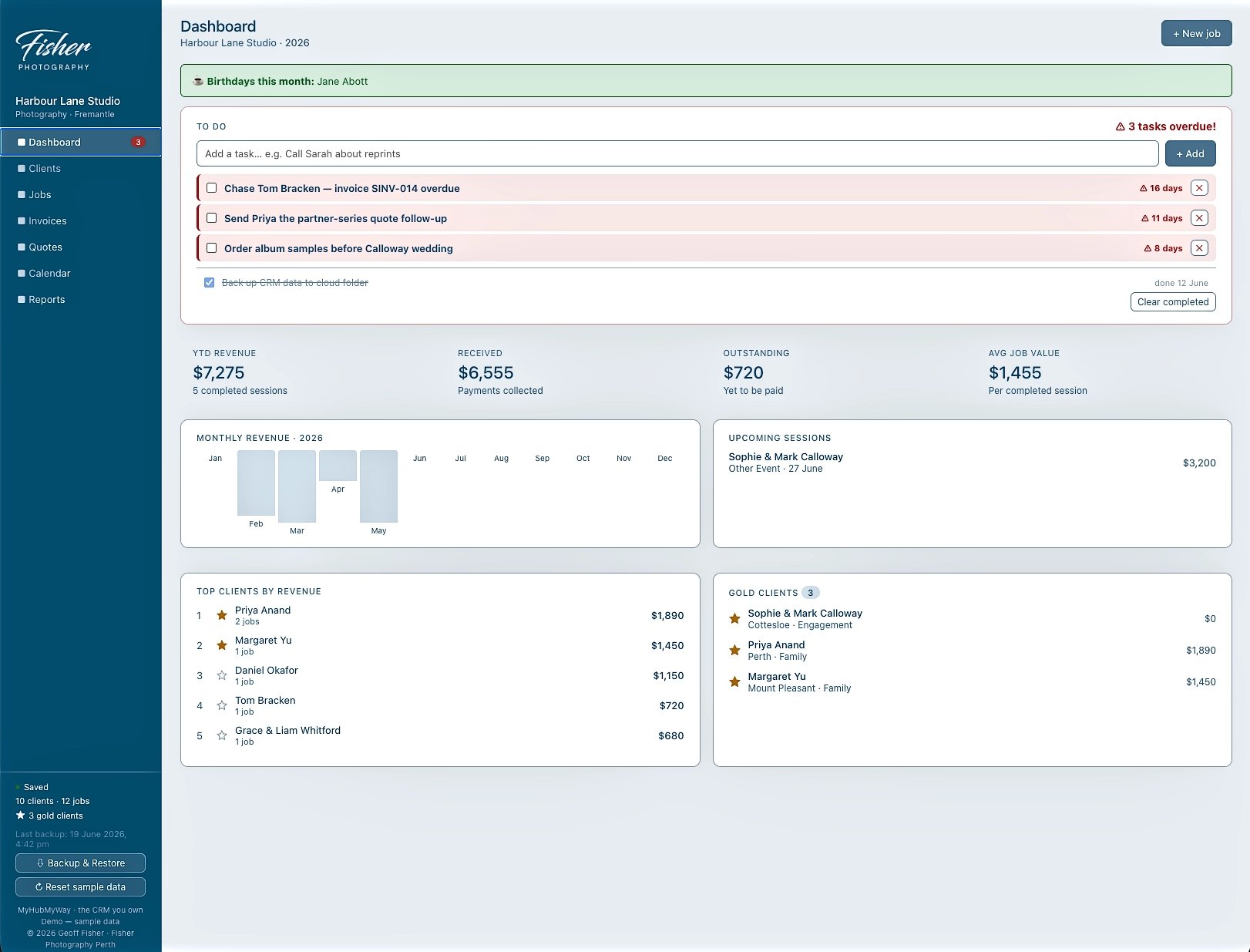Check off Chase Tom Bracken invoice task
Image resolution: width=1250 pixels, height=952 pixels.
tap(211, 188)
